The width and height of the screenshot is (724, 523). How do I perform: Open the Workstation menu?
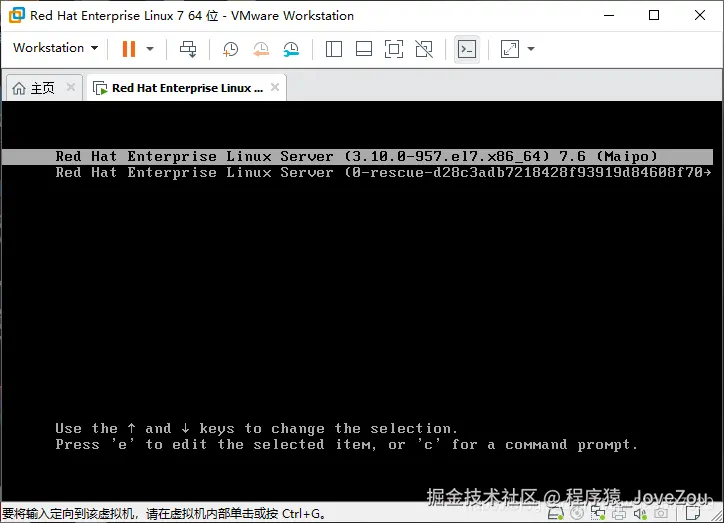pyautogui.click(x=55, y=48)
